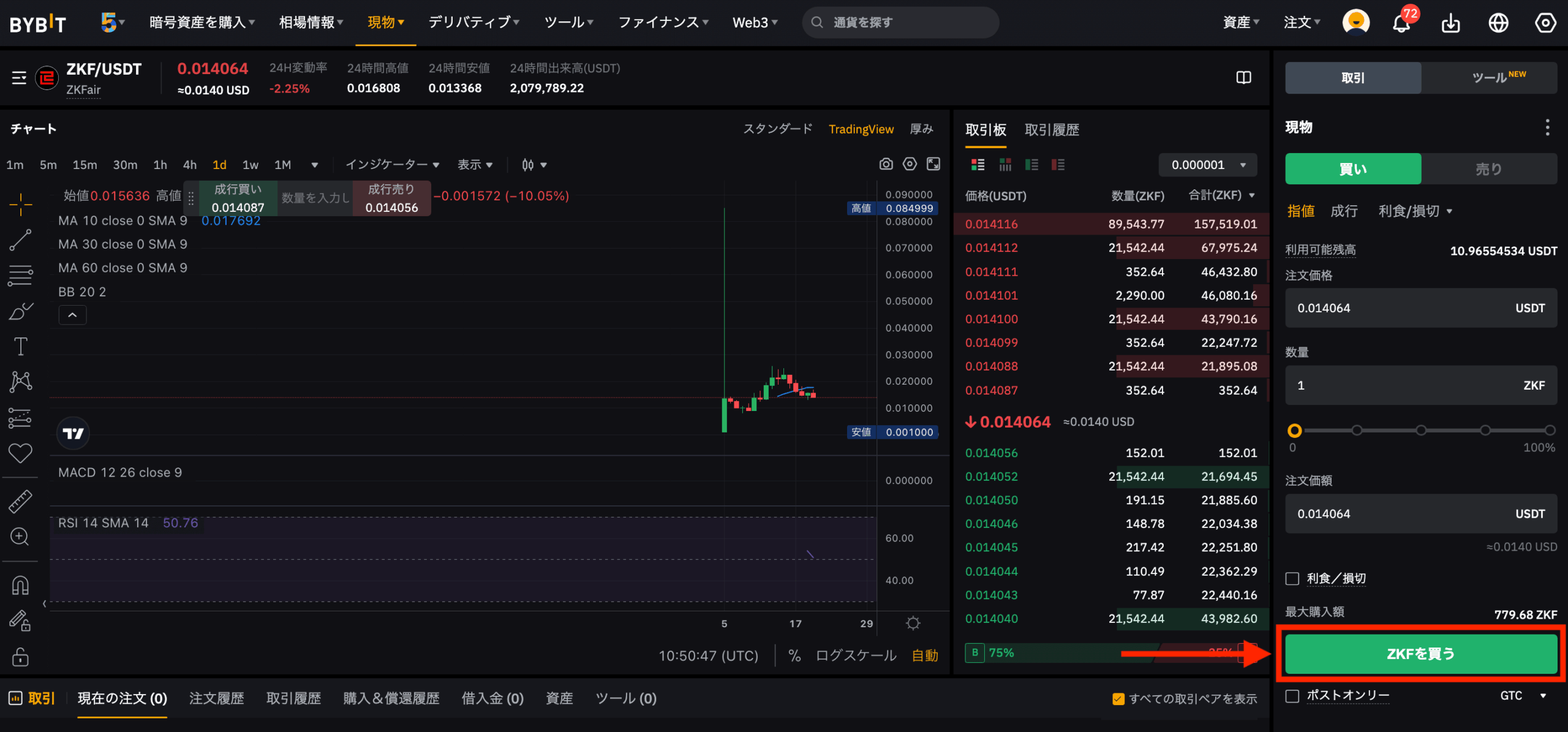
Task: Enable the ポストオンリー checkbox
Action: 1292,696
